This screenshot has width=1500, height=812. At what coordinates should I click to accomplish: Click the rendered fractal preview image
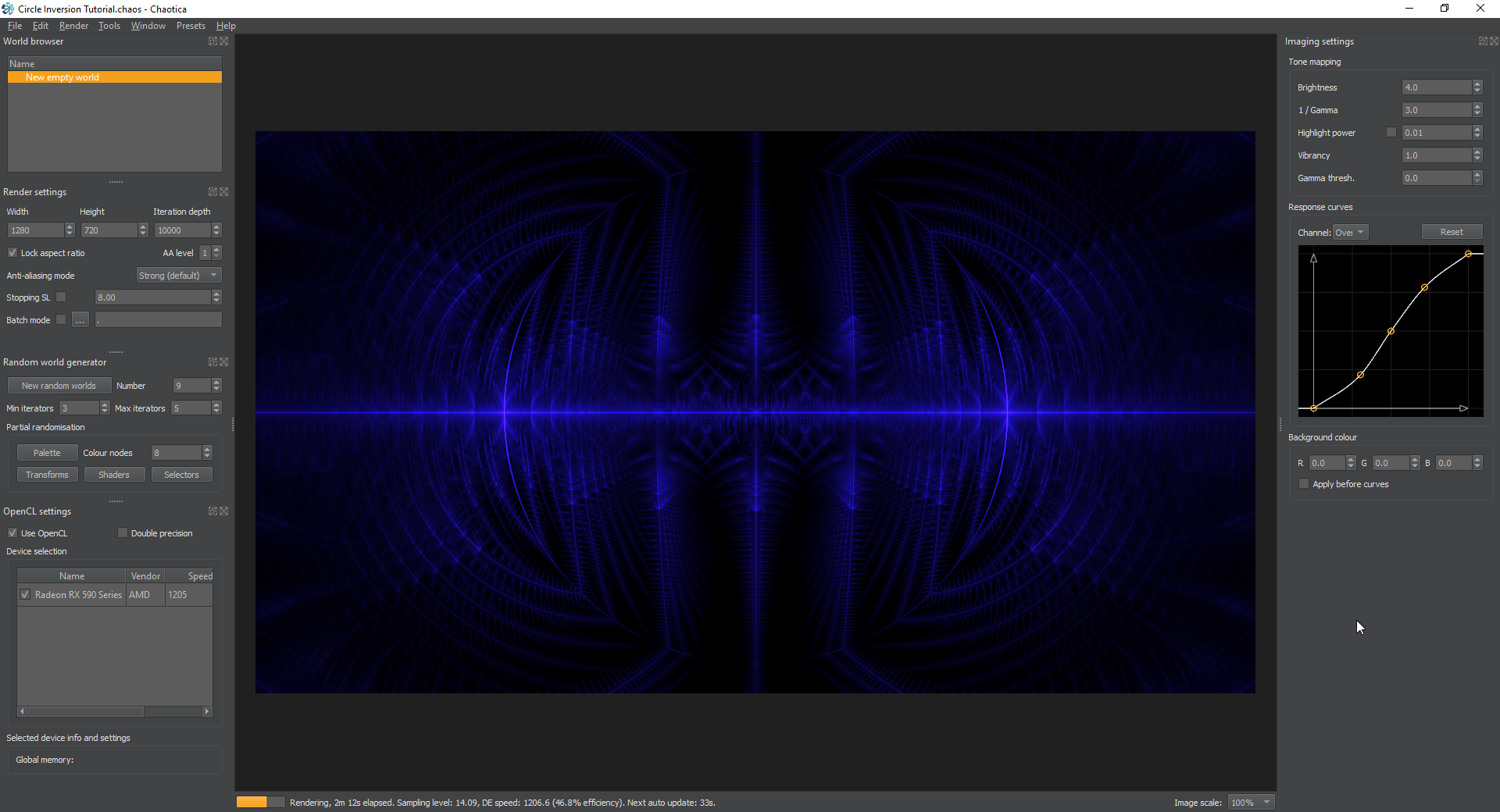point(755,412)
